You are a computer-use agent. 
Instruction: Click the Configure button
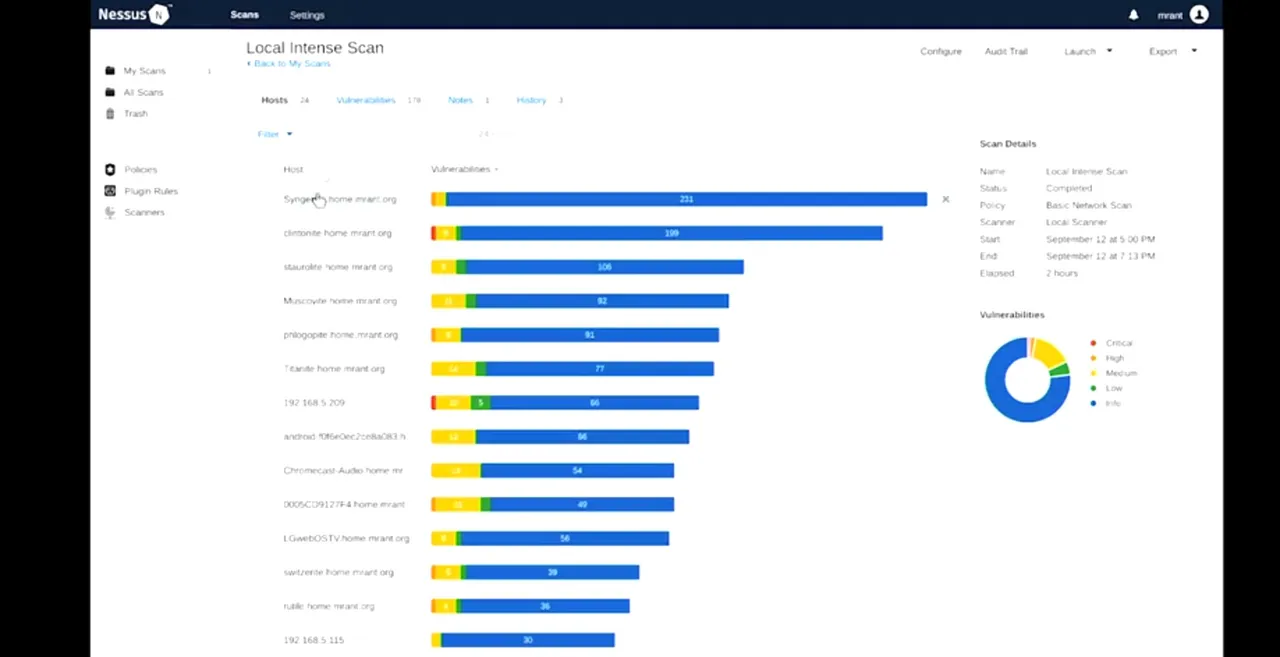click(940, 51)
